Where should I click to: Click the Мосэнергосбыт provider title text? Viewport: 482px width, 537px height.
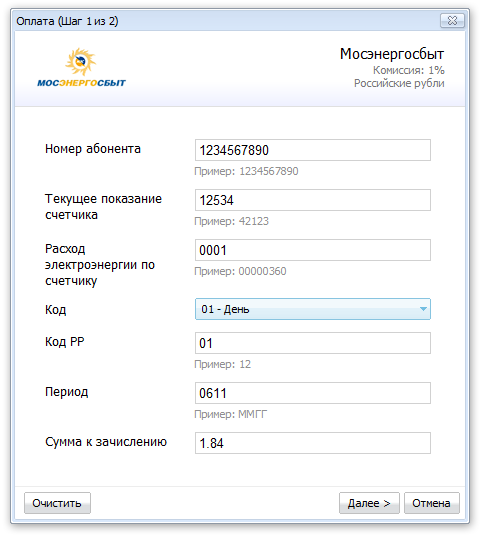pos(392,54)
